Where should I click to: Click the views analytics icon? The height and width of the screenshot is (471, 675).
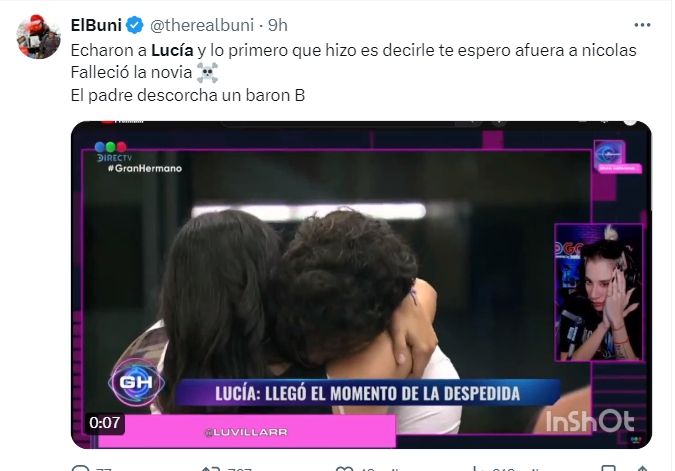pyautogui.click(x=476, y=468)
